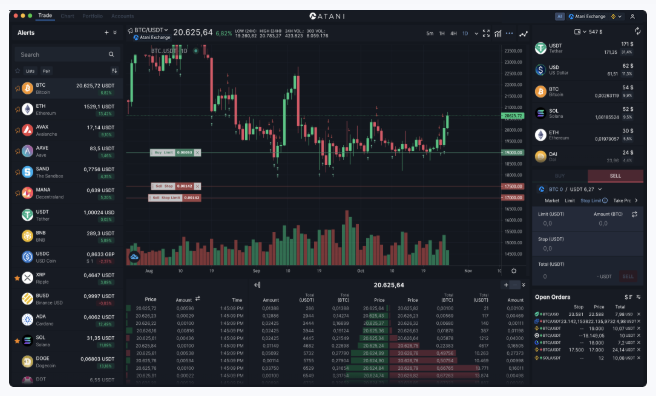Open the wallet balance dropdown
Viewport: 656px width, 396px height.
[x=579, y=32]
